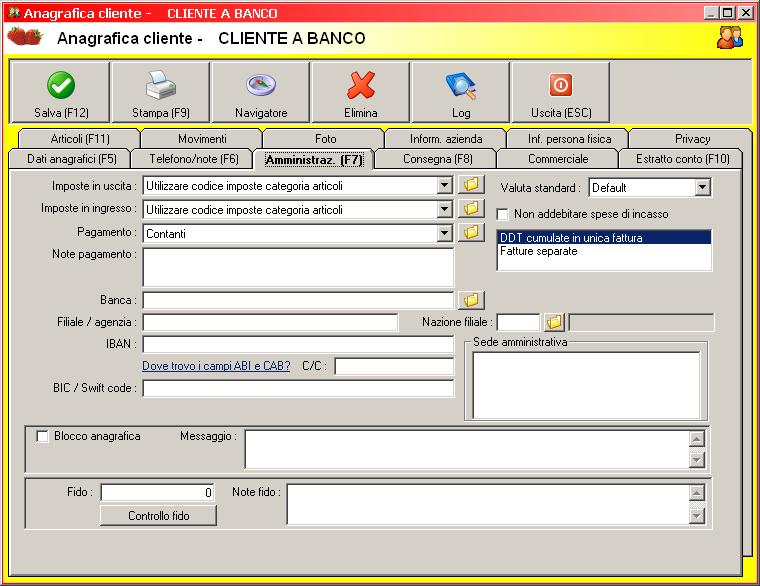This screenshot has width=760, height=586.
Task: Switch to the Articoli (F11) tab
Action: pyautogui.click(x=80, y=139)
